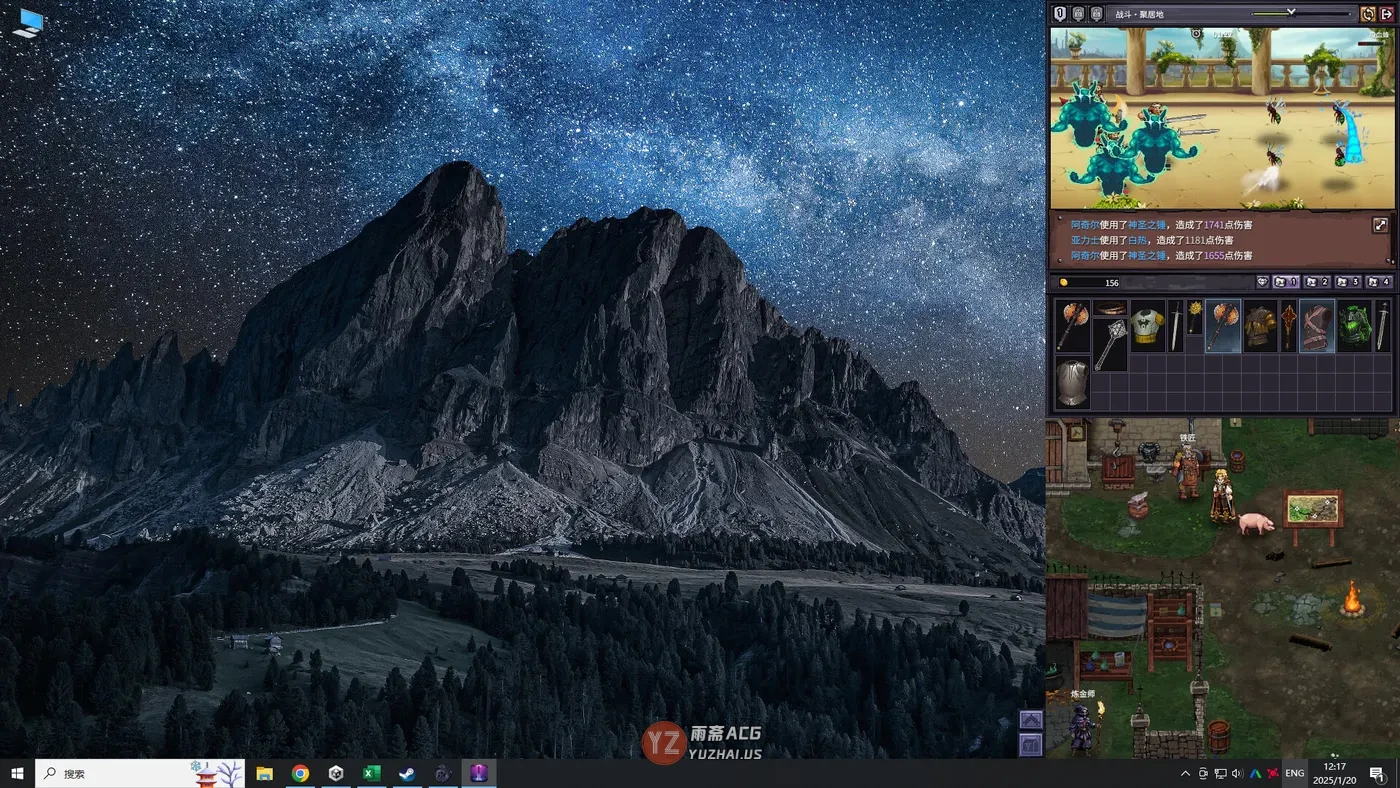Click the pink pig in town
The width and height of the screenshot is (1400, 788).
click(1256, 523)
